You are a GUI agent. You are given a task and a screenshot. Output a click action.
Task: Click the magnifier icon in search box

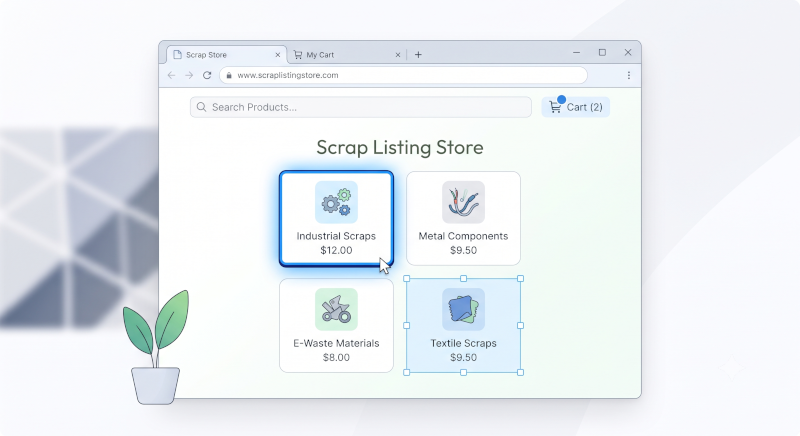tap(202, 107)
